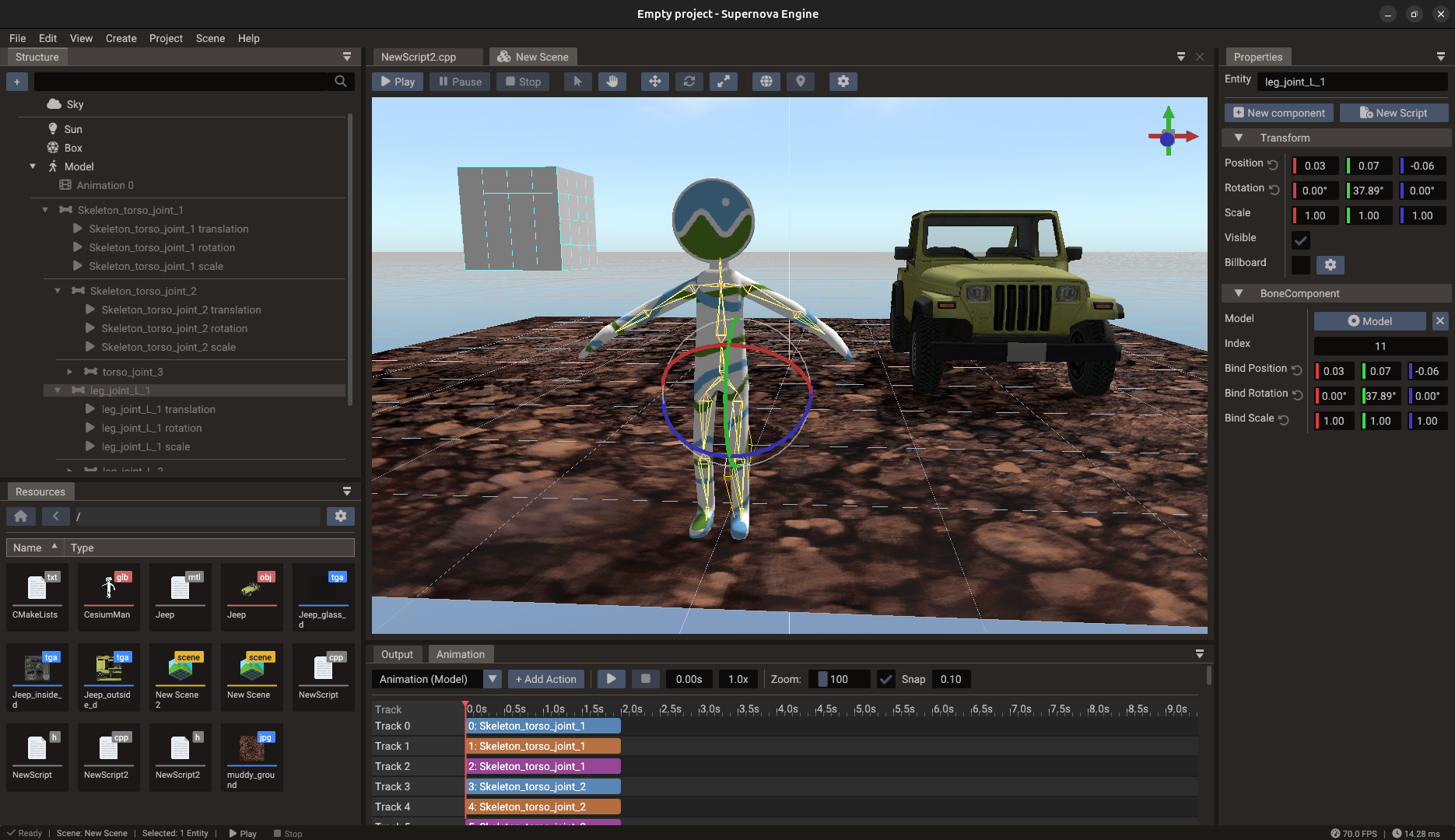Activate the Rotate gizmo tool
The image size is (1455, 840).
[689, 81]
